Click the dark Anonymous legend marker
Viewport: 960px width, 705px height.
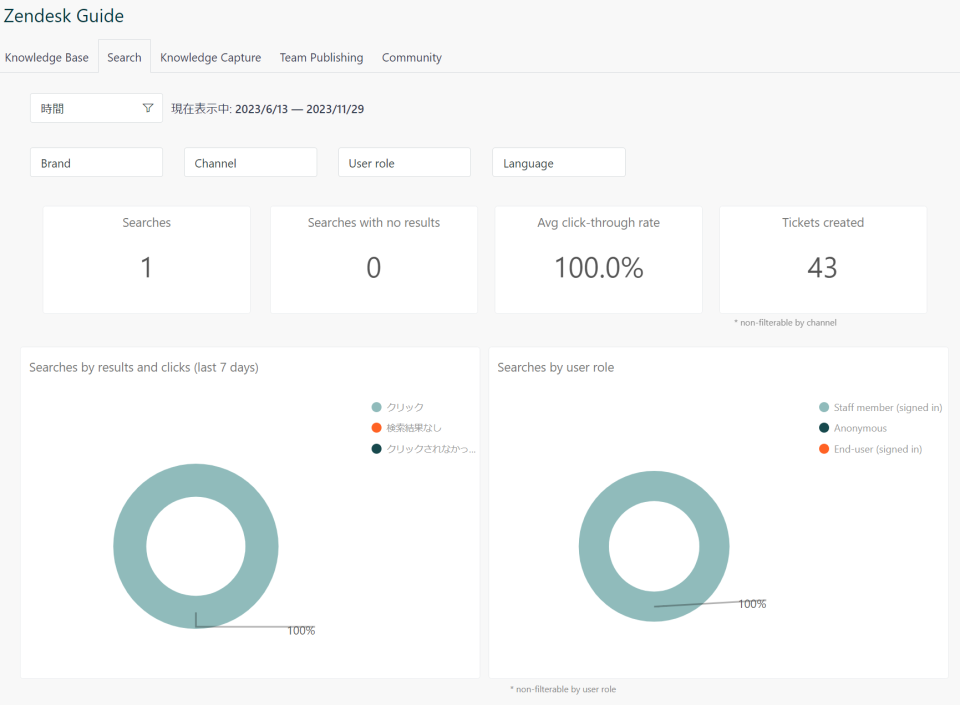click(x=823, y=427)
